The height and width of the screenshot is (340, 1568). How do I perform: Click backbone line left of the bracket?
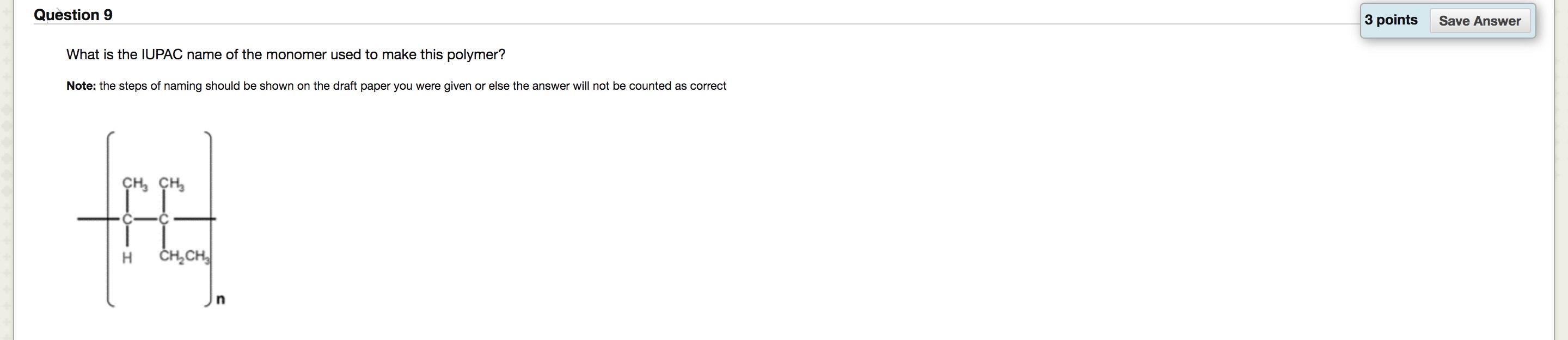point(92,218)
